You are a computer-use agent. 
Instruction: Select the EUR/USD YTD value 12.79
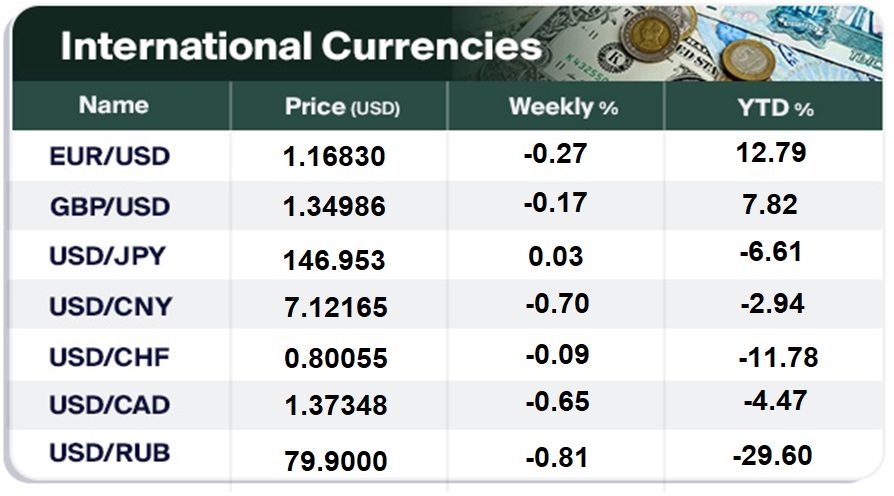pyautogui.click(x=770, y=154)
